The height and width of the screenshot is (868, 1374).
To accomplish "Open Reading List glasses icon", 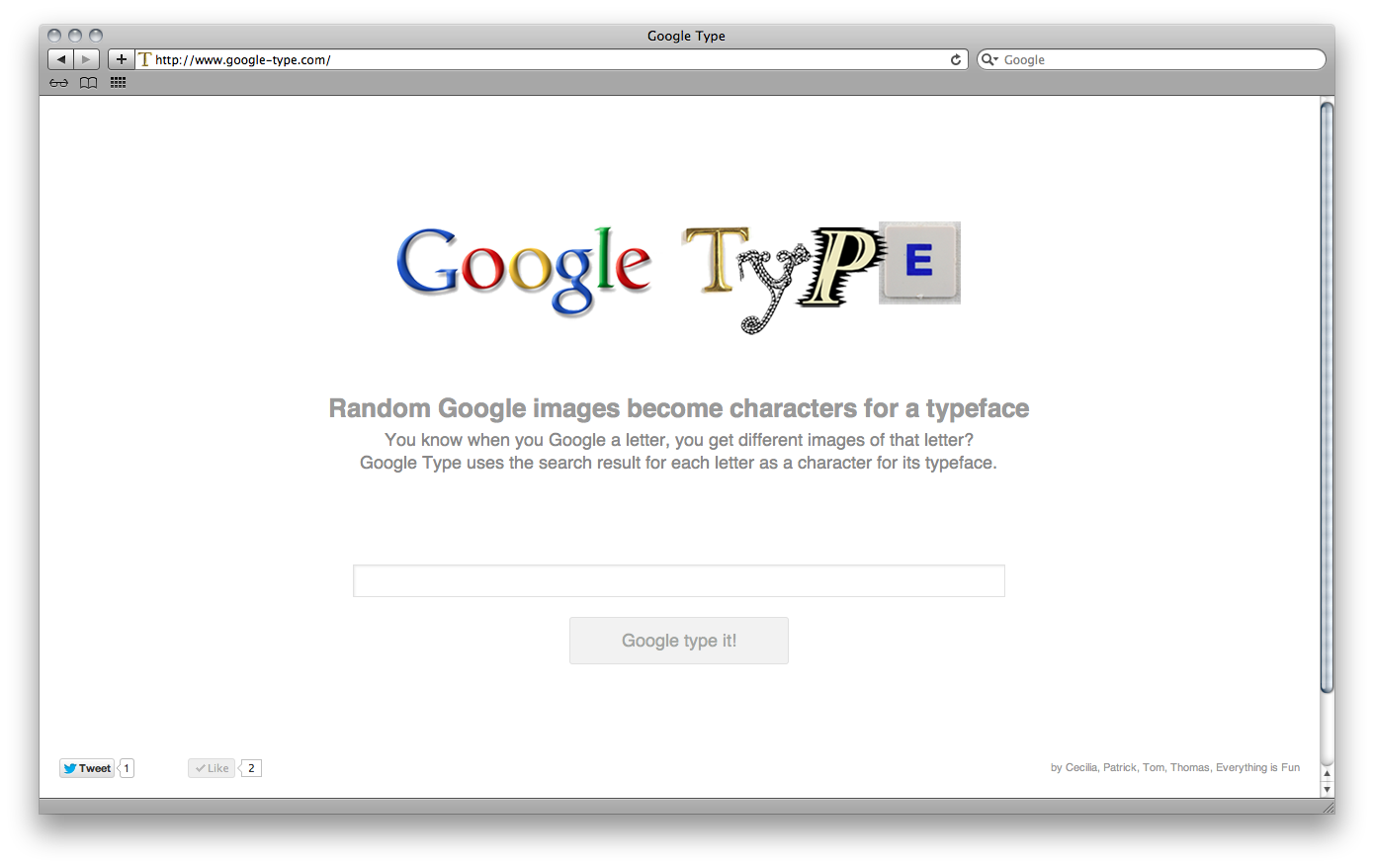I will 59,83.
